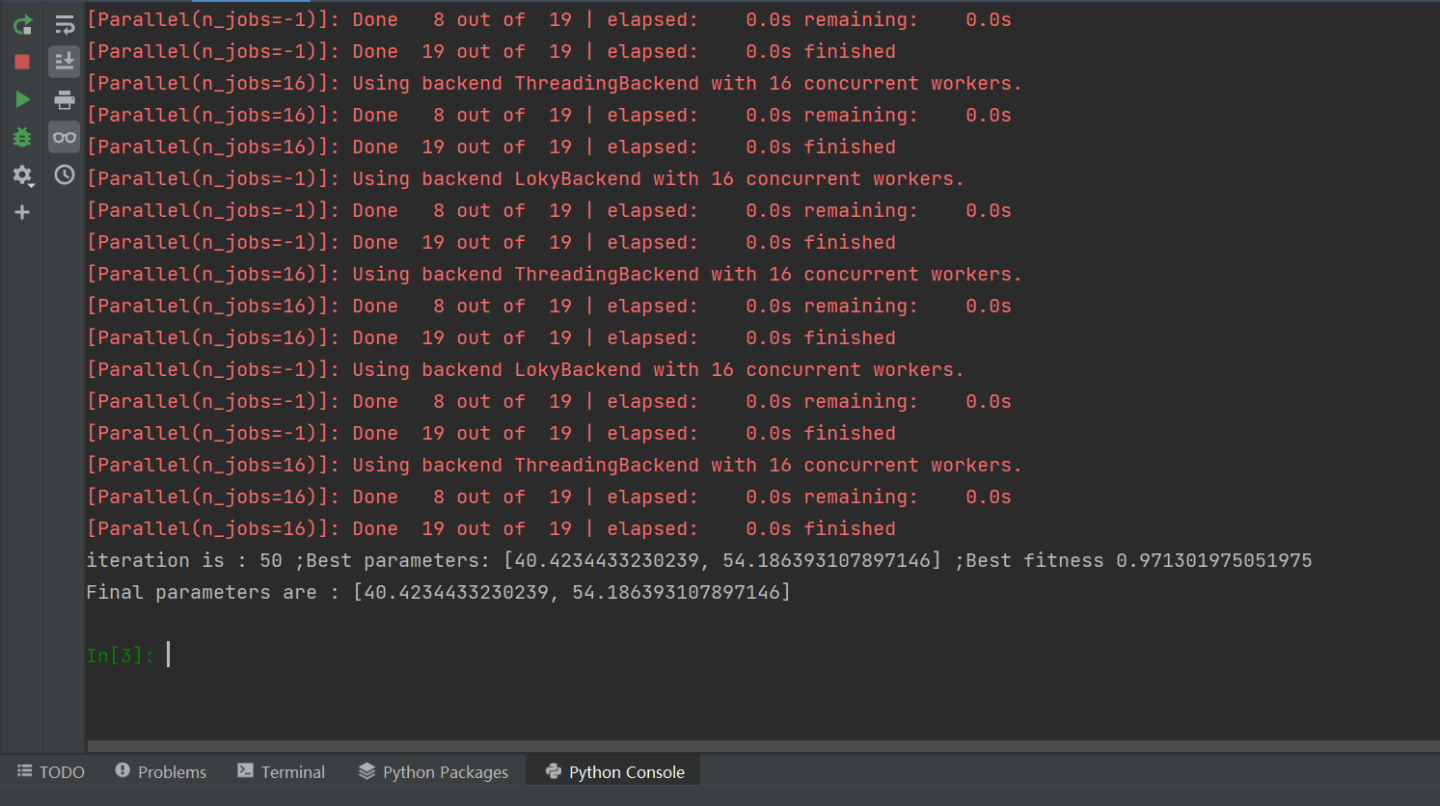Open the command history clock icon
The height and width of the screenshot is (806, 1440).
(65, 175)
